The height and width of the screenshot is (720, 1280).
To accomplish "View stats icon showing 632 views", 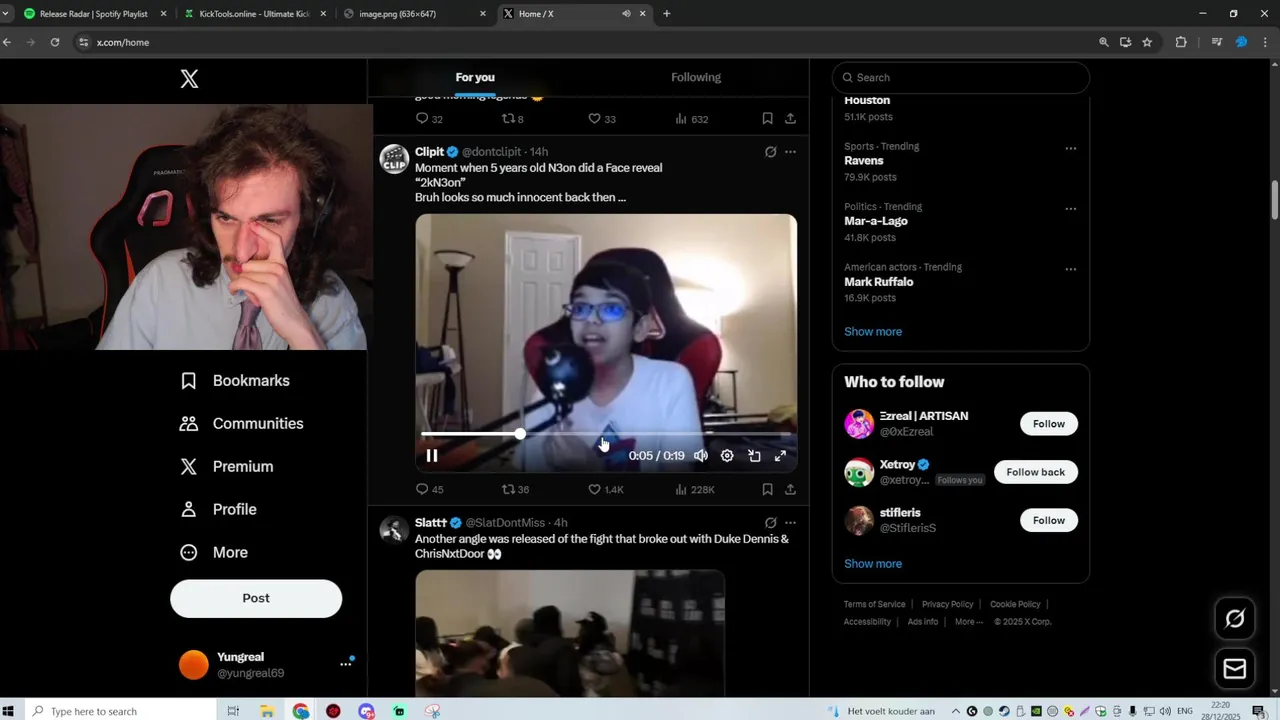I will [x=681, y=119].
